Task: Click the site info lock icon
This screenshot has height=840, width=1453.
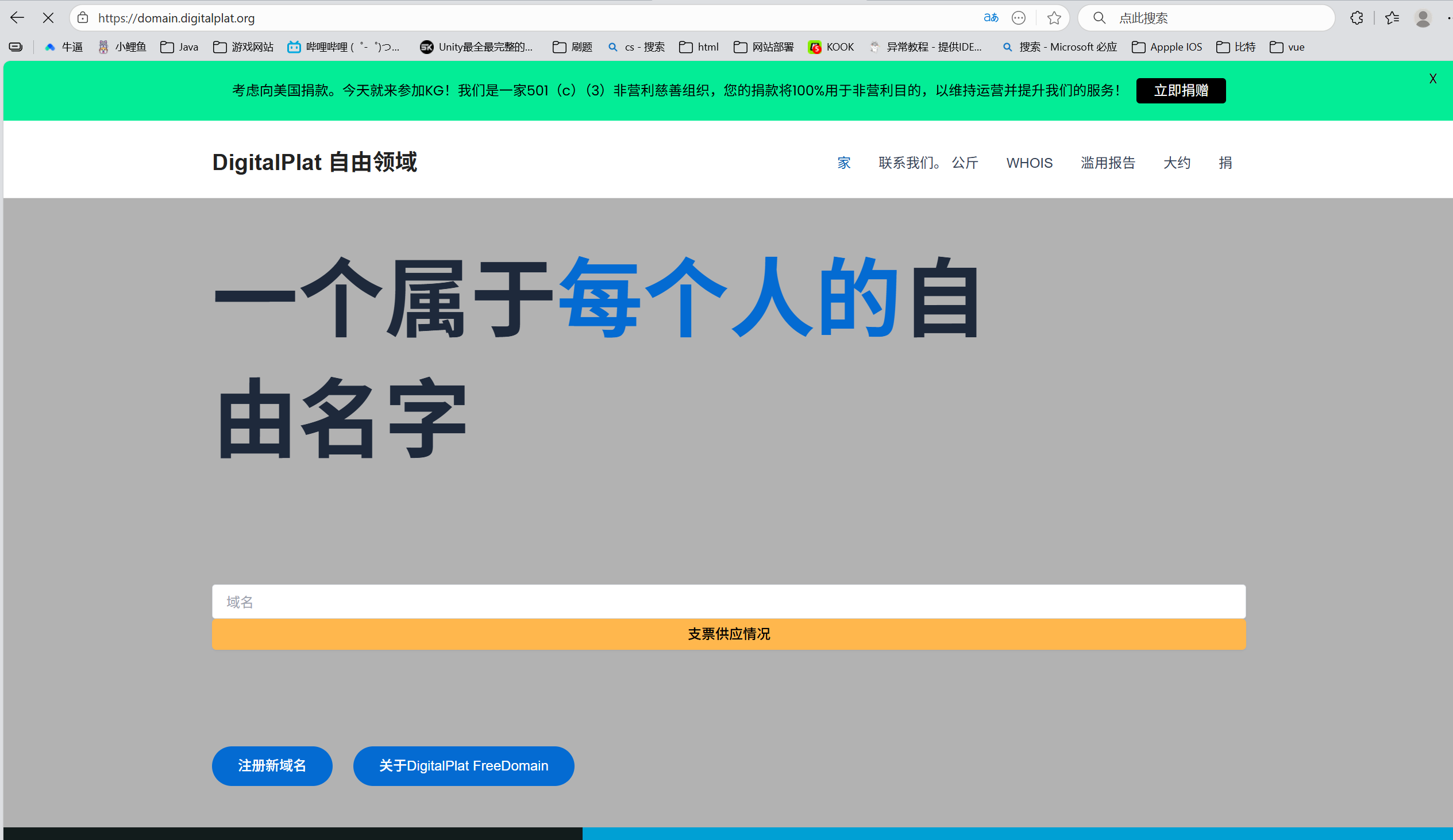Action: tap(83, 18)
